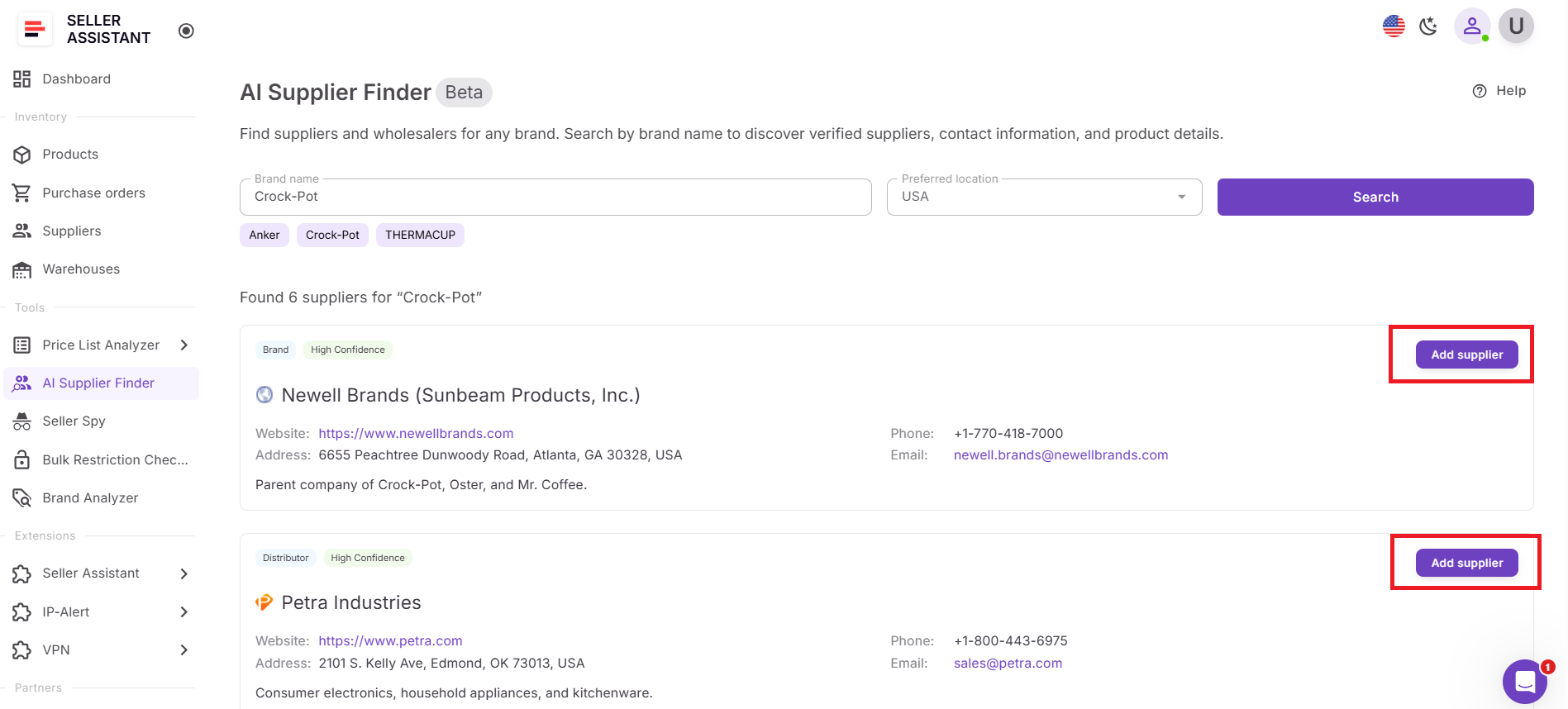The height and width of the screenshot is (709, 1568).
Task: Click the Seller Spy incognito icon
Action: point(22,421)
